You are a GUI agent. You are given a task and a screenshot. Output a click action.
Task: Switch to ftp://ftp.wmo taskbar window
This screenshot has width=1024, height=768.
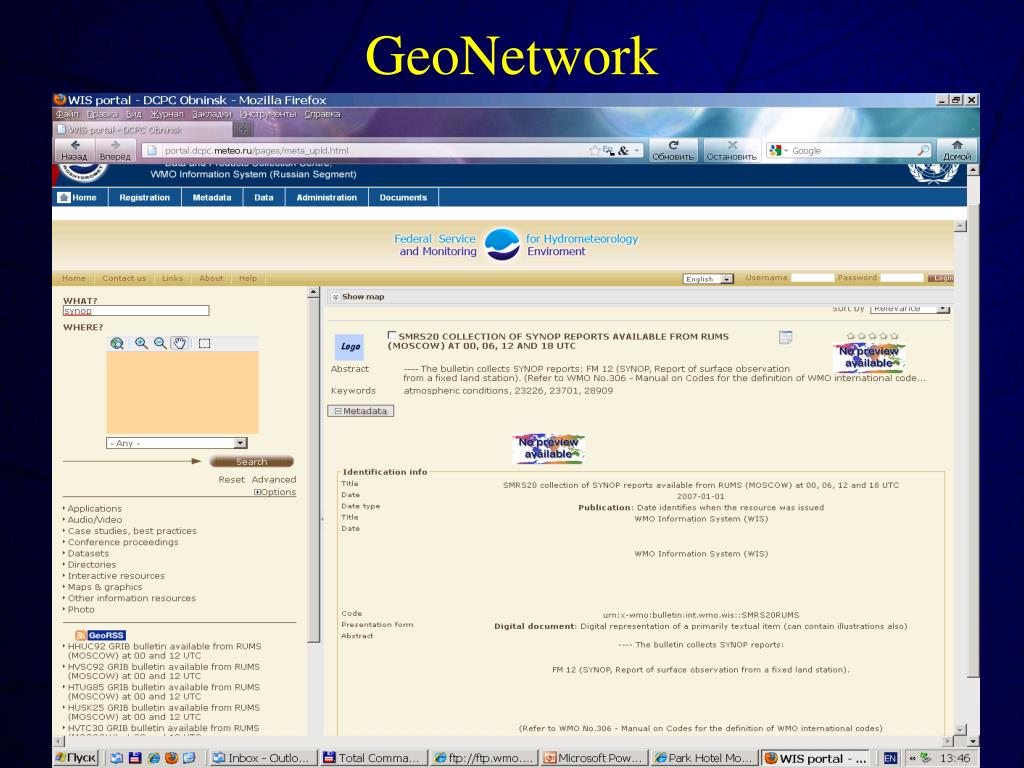[x=483, y=758]
